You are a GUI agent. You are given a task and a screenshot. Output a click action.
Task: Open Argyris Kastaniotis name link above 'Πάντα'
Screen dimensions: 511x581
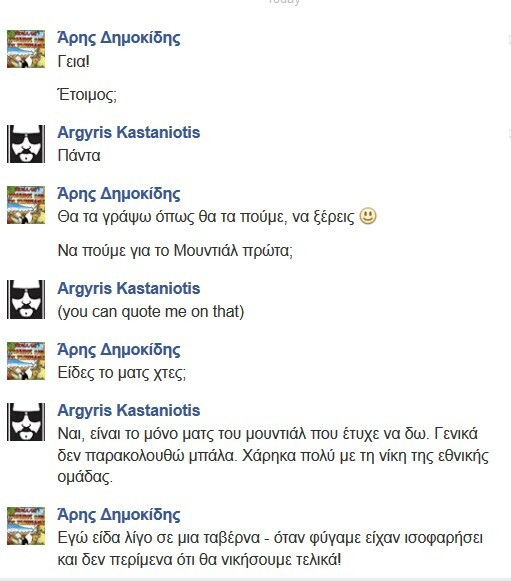[129, 133]
